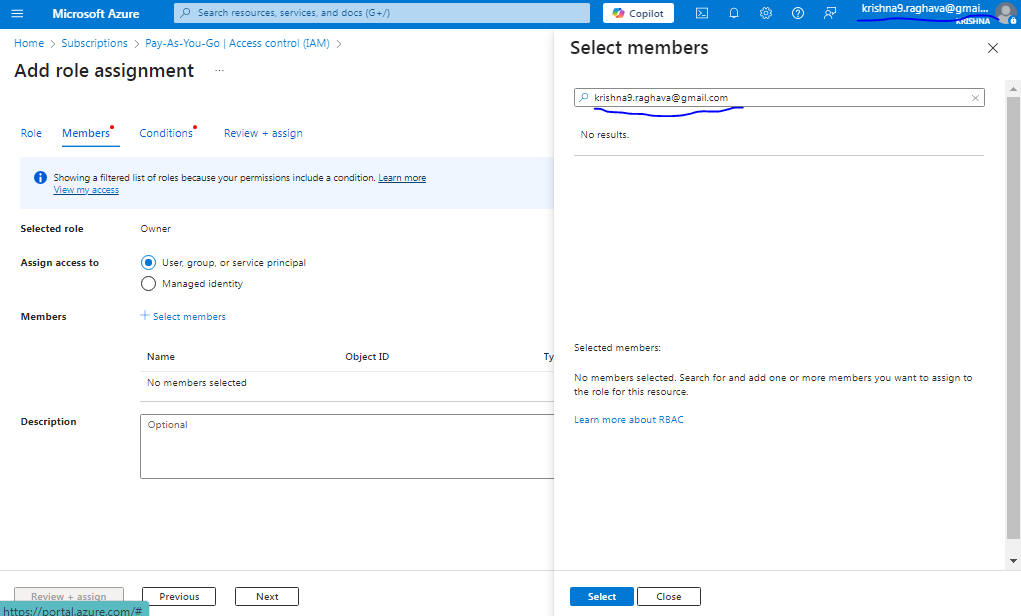Launch Copilot from the top bar

(x=637, y=13)
